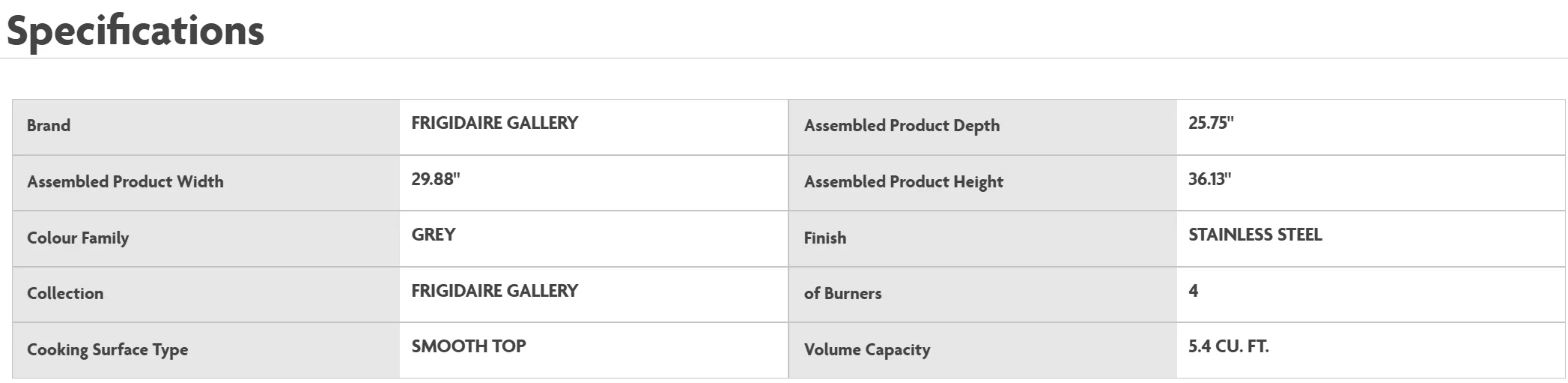Click the Cooking Surface Type label
1568x383 pixels.
[x=107, y=350]
